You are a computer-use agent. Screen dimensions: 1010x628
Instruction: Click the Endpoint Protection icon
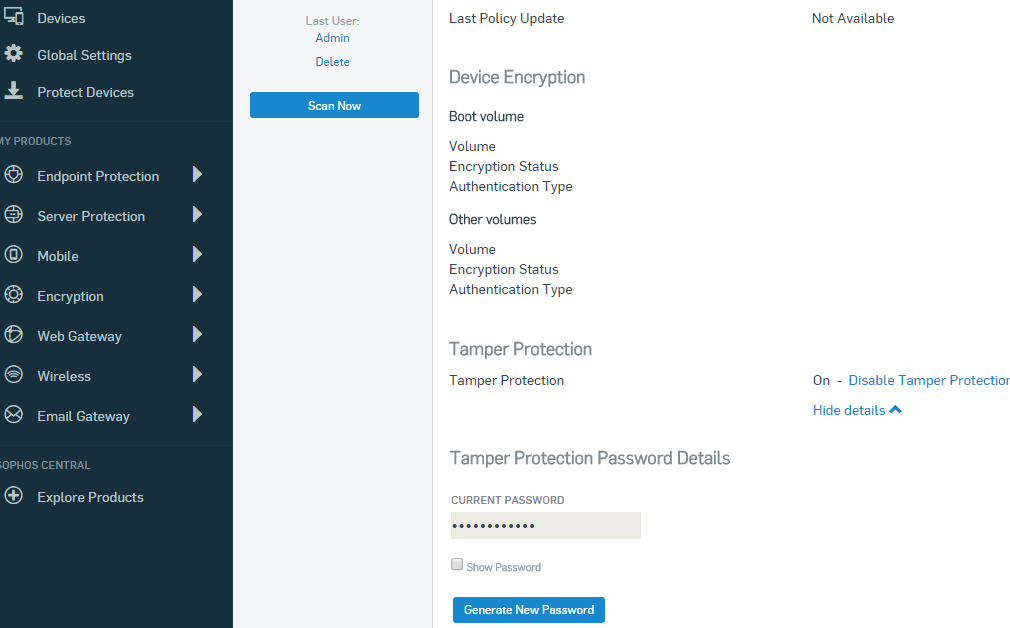(14, 175)
